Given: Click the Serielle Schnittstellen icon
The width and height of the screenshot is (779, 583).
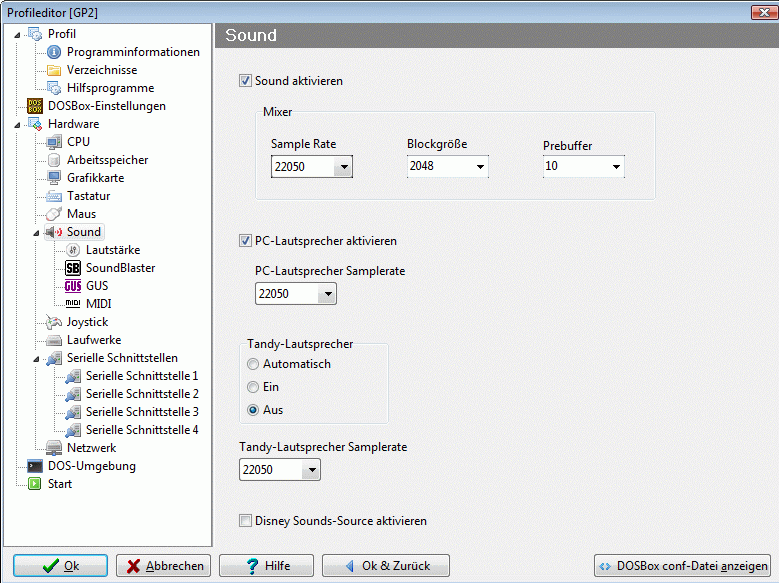Looking at the screenshot, I should (x=54, y=358).
